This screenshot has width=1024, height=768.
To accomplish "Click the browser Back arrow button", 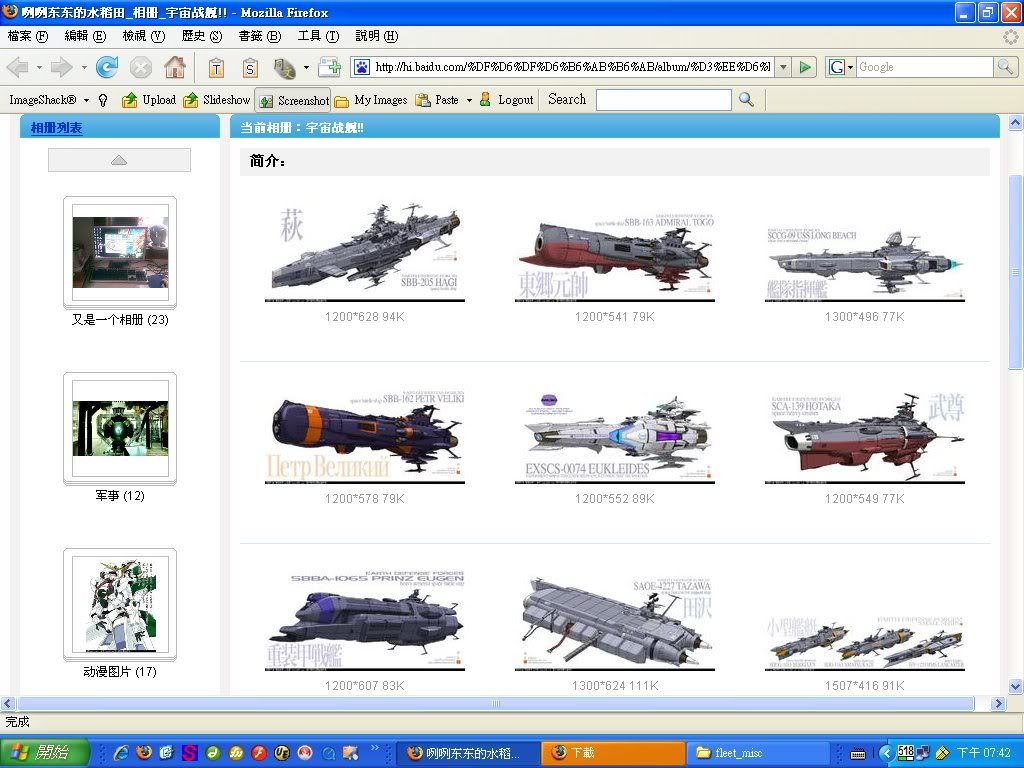I will pos(18,67).
